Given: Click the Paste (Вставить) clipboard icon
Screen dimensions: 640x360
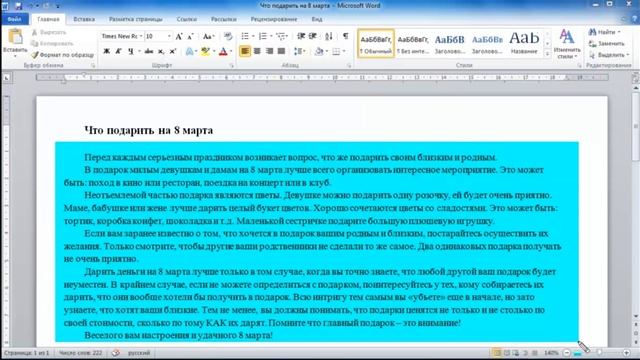Looking at the screenshot, I should (15, 37).
